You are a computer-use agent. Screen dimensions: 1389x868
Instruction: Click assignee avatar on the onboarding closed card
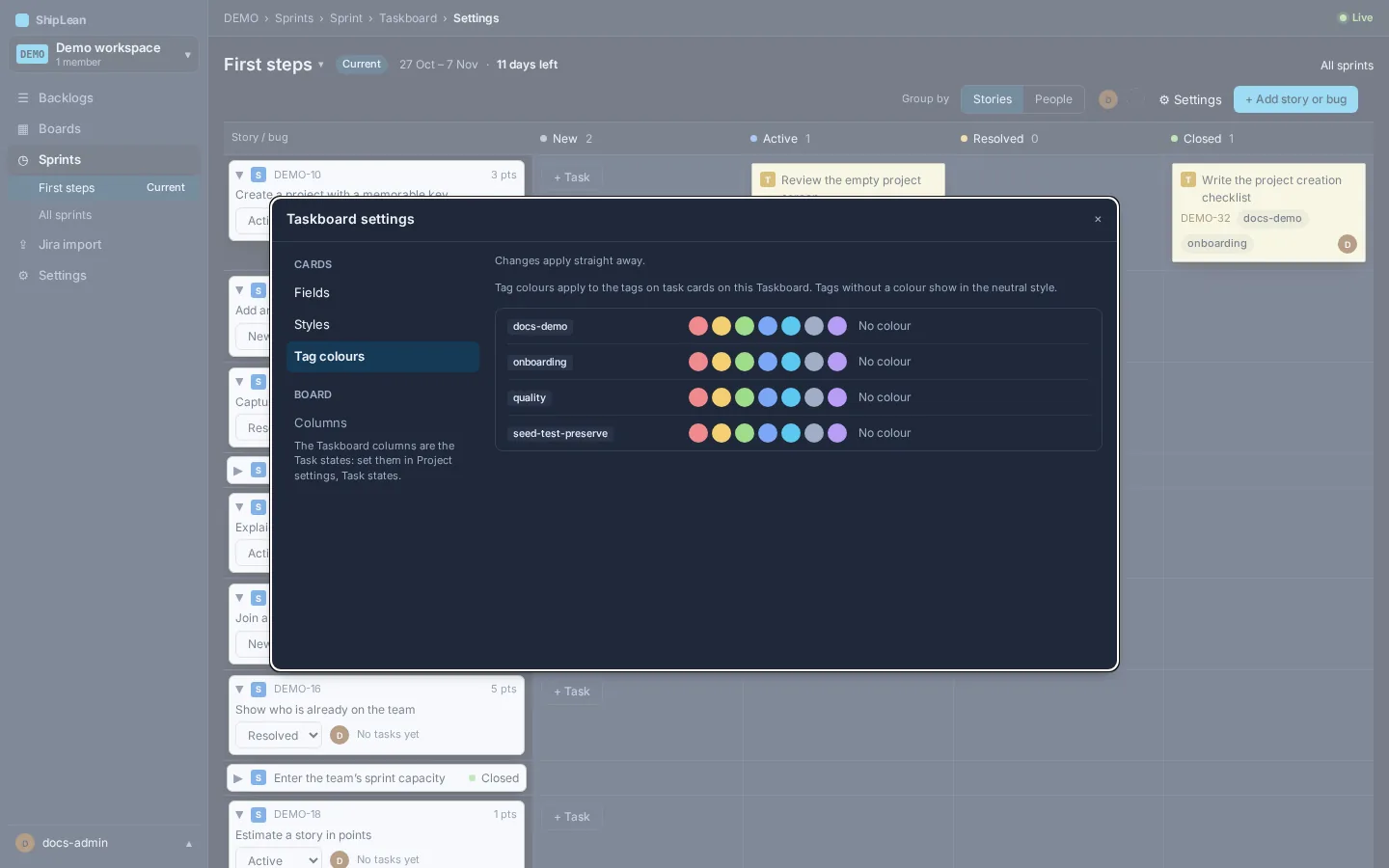coord(1348,244)
